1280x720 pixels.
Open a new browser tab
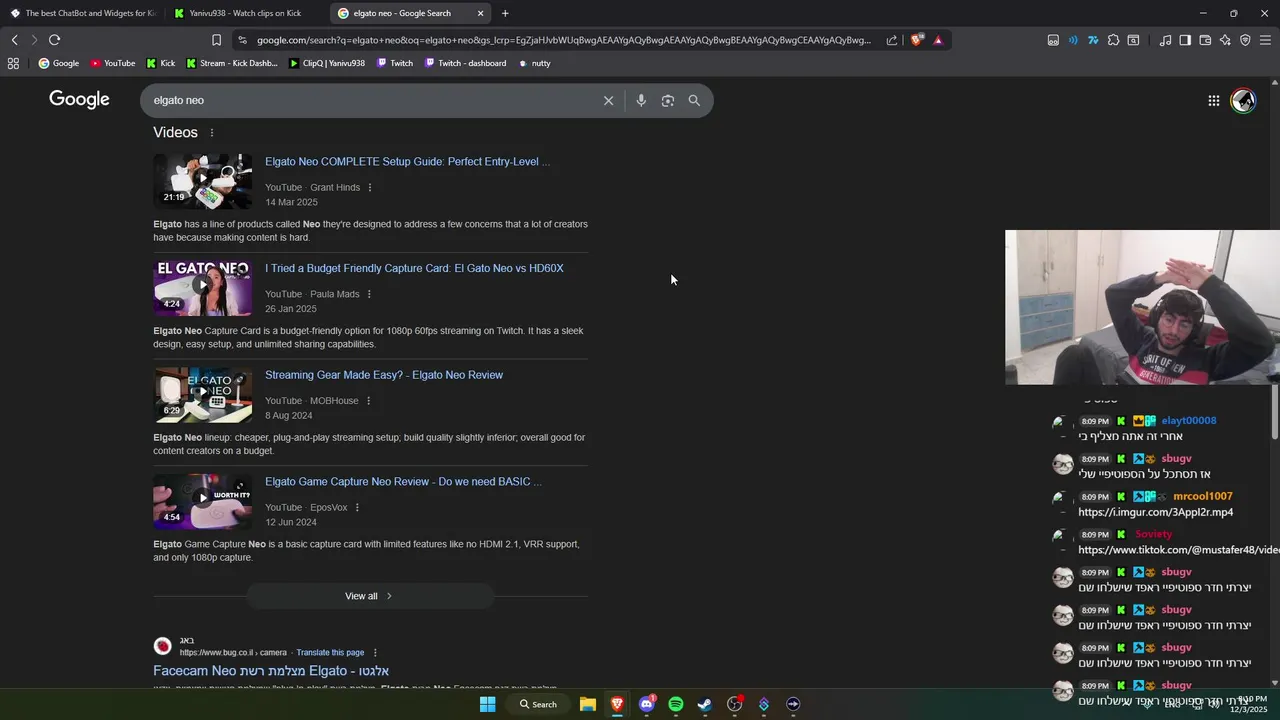505,13
